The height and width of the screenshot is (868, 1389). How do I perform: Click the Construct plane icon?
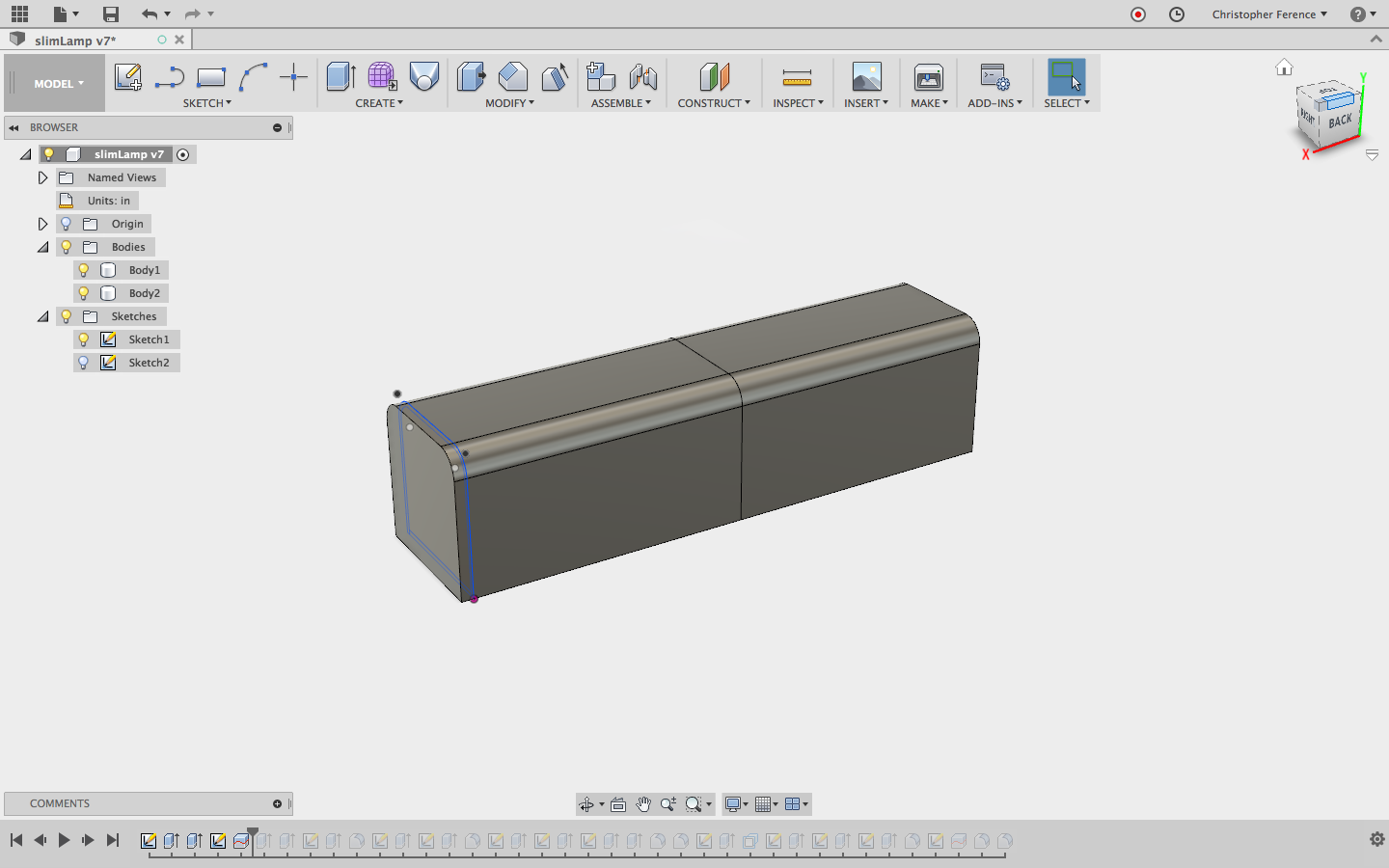pyautogui.click(x=714, y=77)
